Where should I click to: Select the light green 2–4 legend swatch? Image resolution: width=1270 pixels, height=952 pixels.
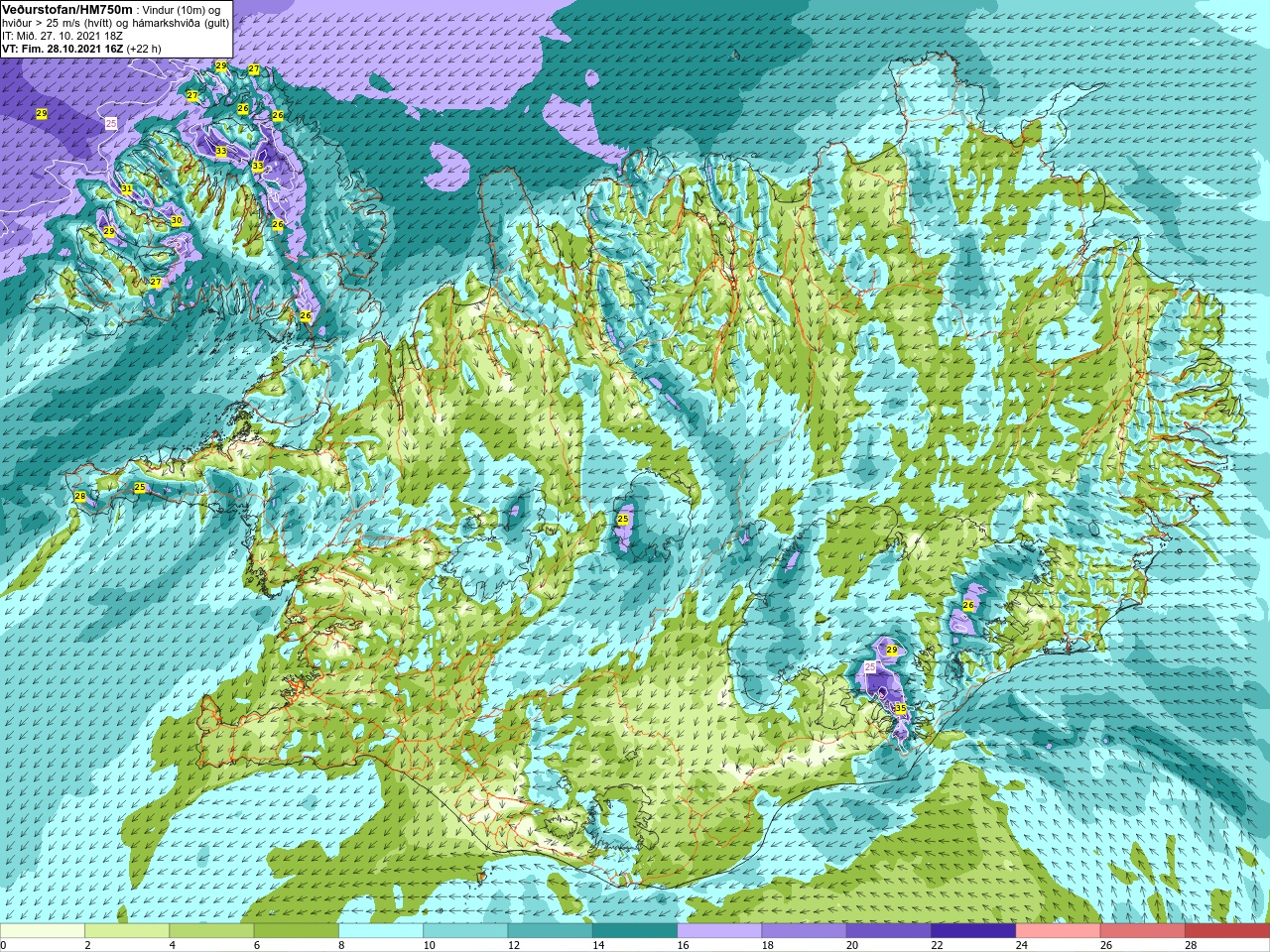point(127,931)
